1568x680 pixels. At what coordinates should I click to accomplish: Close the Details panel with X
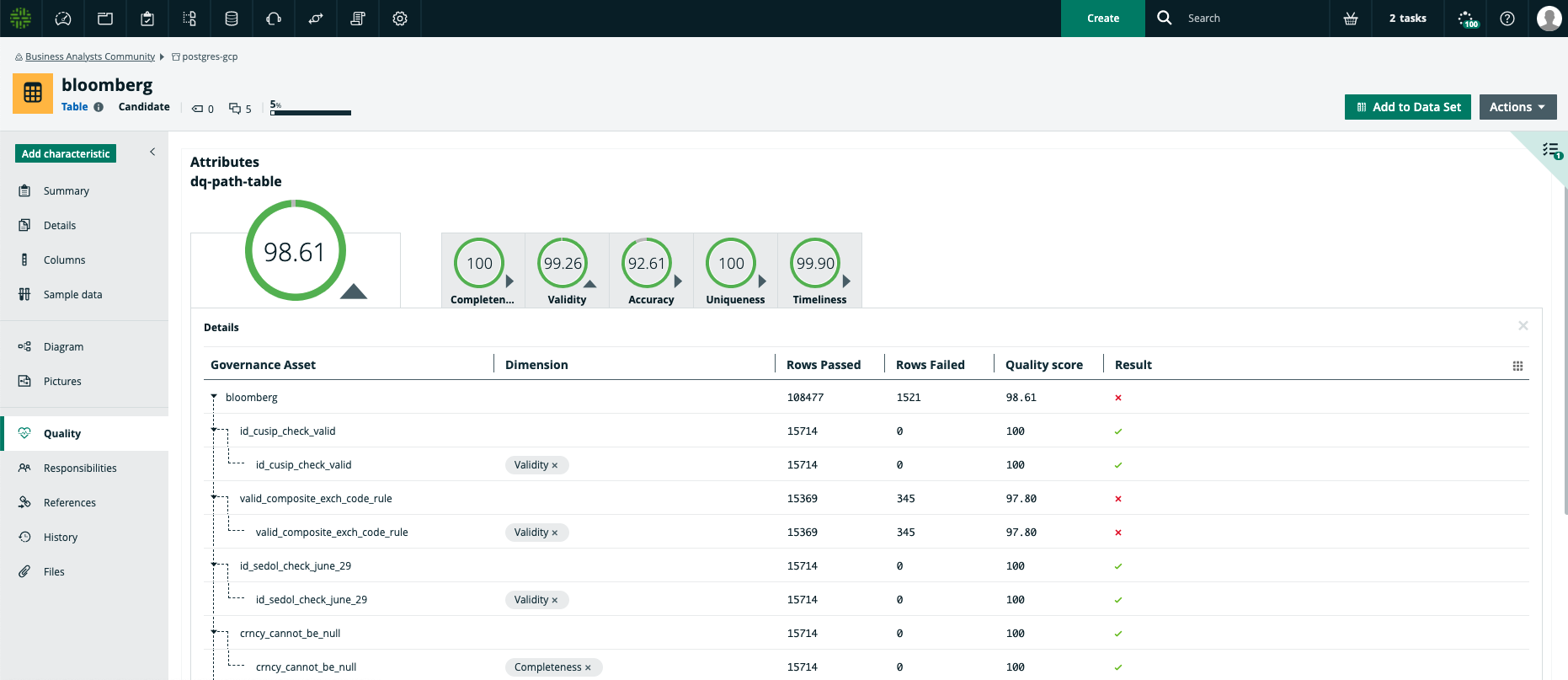point(1523,326)
